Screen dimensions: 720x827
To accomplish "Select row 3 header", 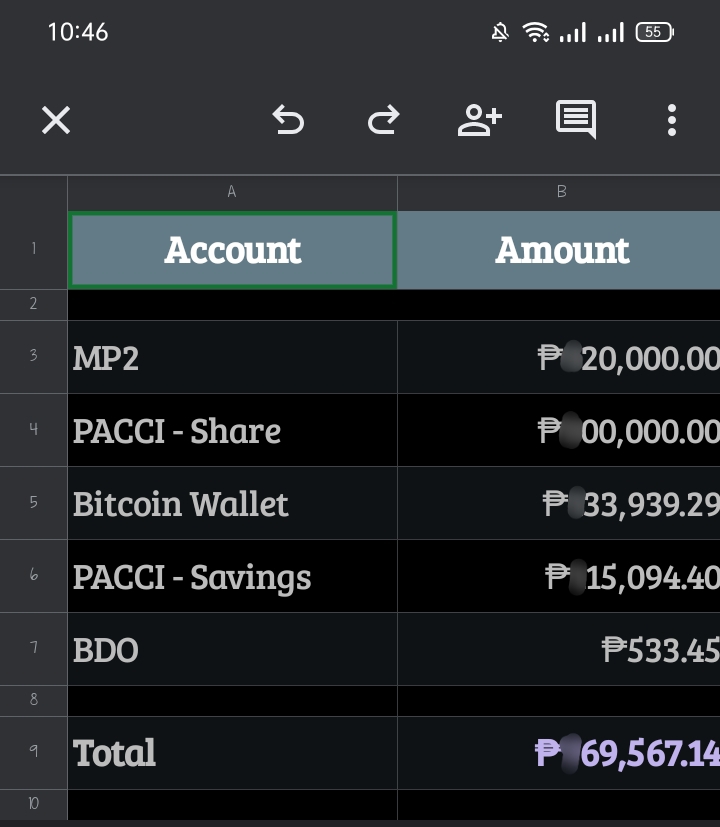I will pos(34,357).
